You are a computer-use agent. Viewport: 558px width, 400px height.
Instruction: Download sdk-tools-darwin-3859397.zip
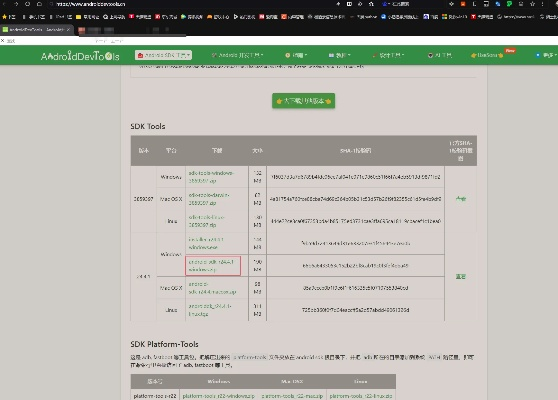pos(209,199)
